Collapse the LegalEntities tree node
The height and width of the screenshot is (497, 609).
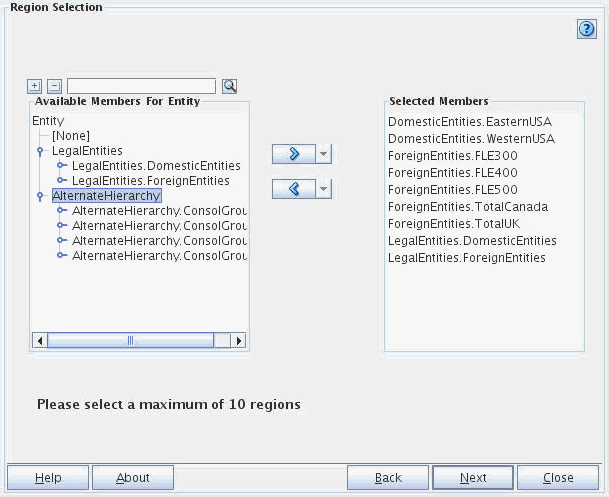(x=39, y=151)
